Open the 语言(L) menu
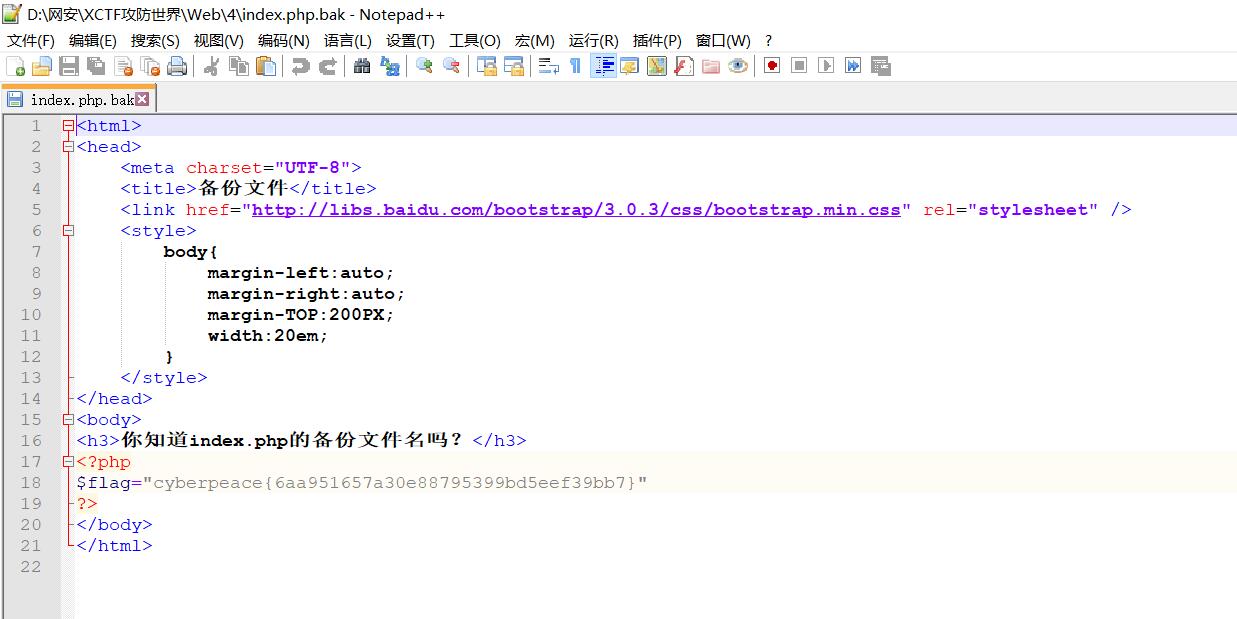This screenshot has height=619, width=1237. [x=347, y=40]
